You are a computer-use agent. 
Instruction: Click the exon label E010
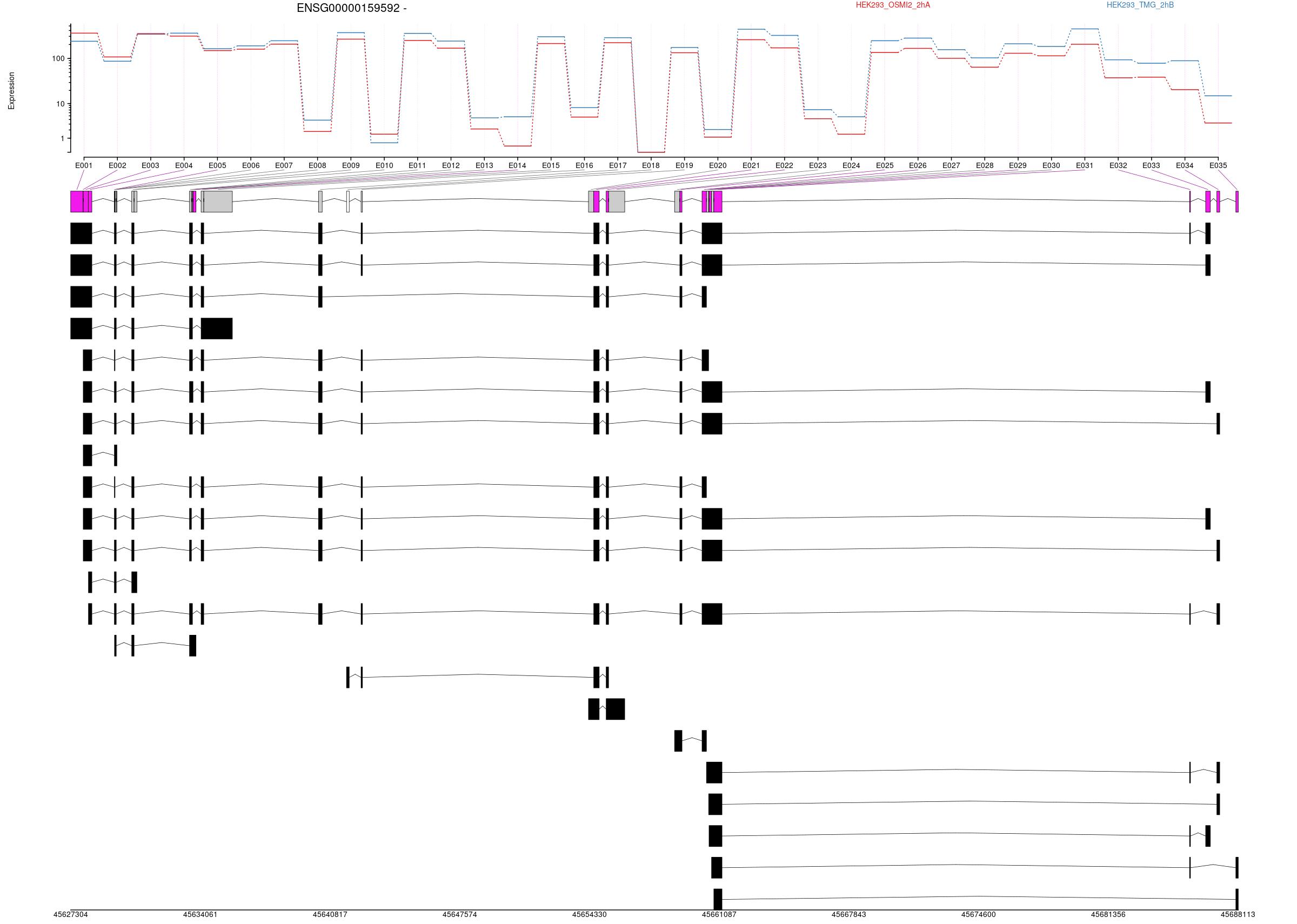384,165
